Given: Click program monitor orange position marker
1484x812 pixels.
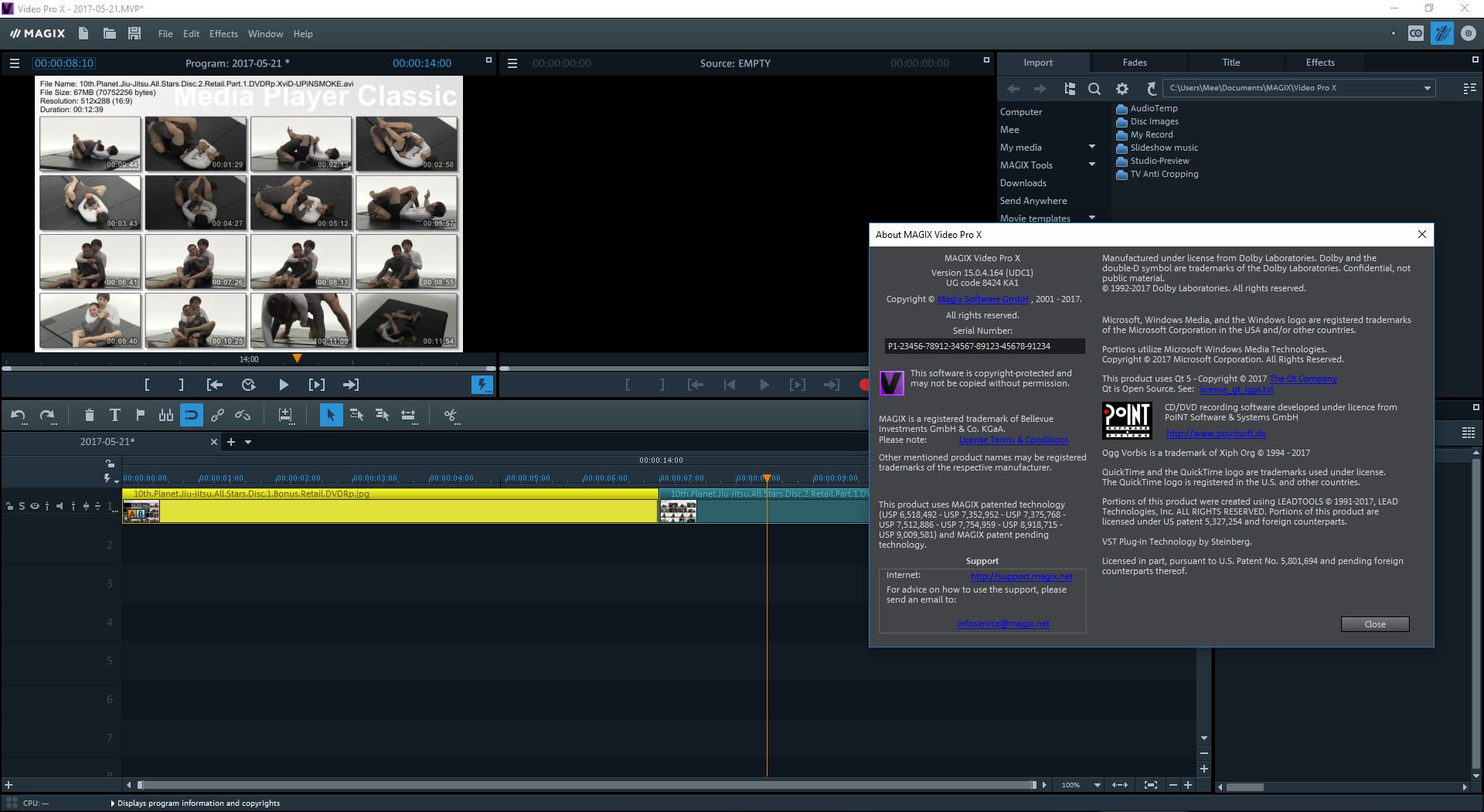Looking at the screenshot, I should click(x=297, y=358).
